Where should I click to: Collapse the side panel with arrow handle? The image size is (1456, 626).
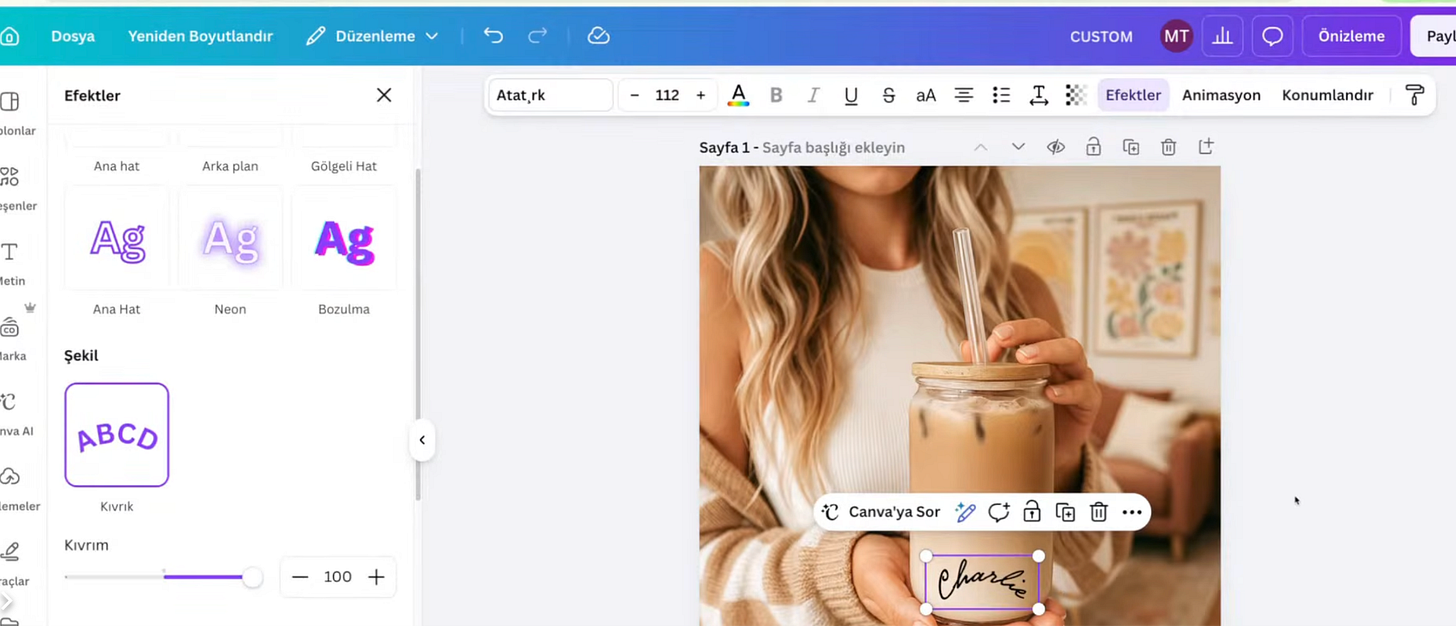422,440
